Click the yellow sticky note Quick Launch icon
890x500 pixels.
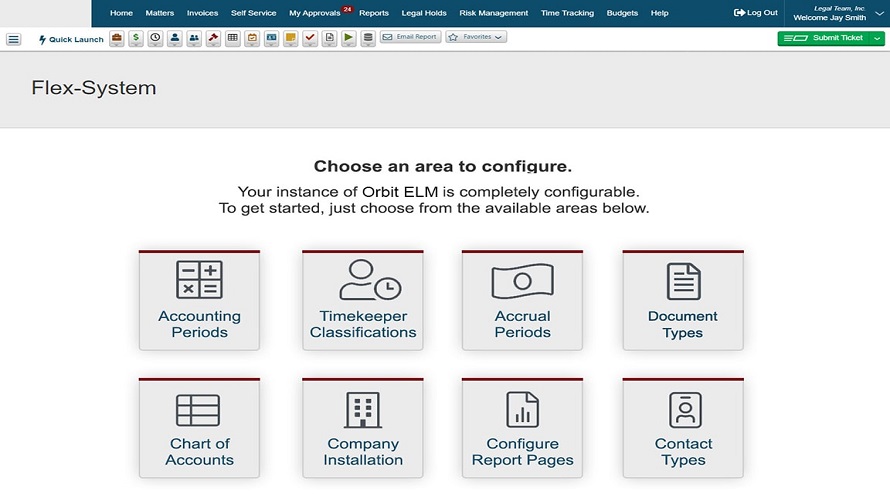click(291, 39)
